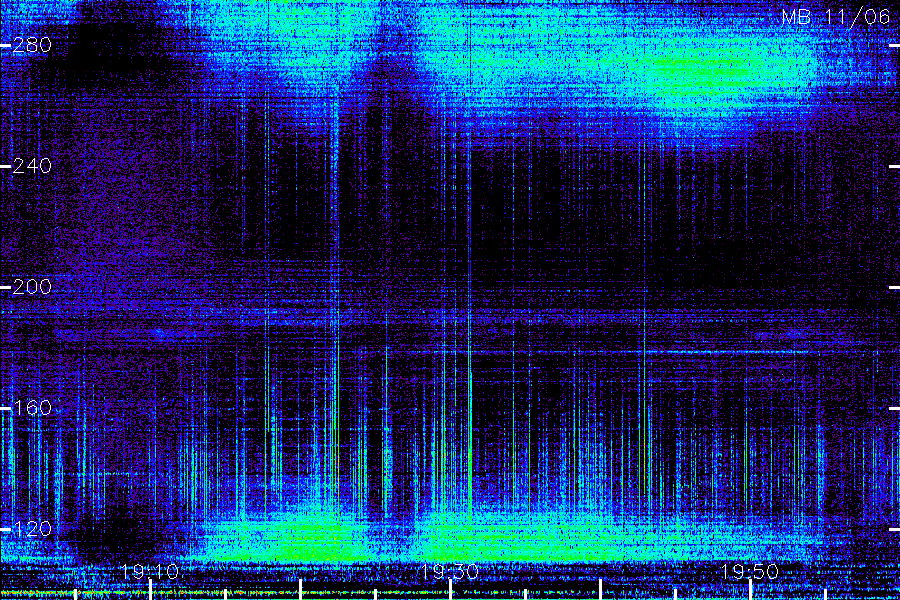
Task: Click the 200 frequency axis label
Action: coord(32,287)
